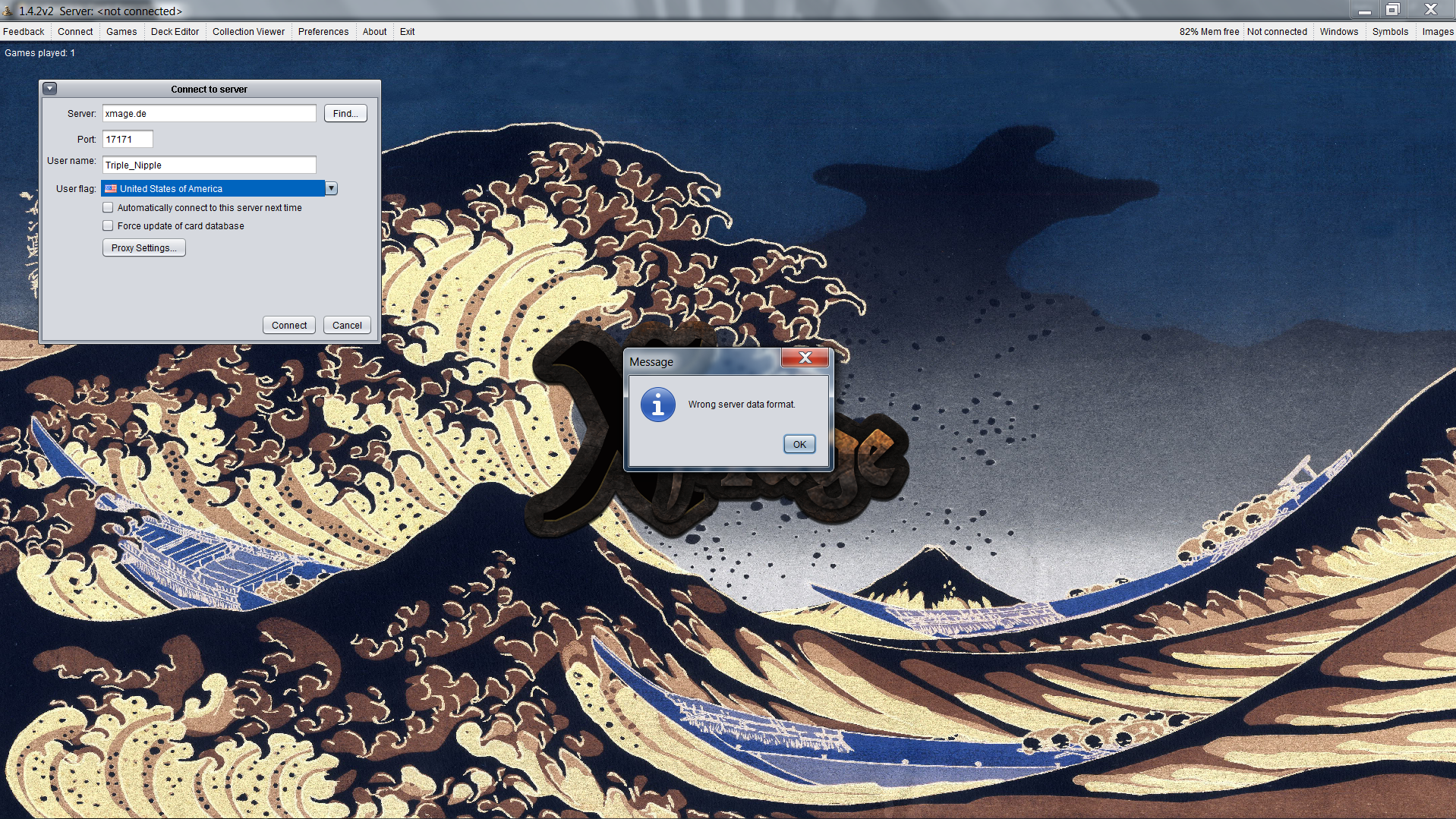Open the Feedback menu item

pyautogui.click(x=24, y=31)
